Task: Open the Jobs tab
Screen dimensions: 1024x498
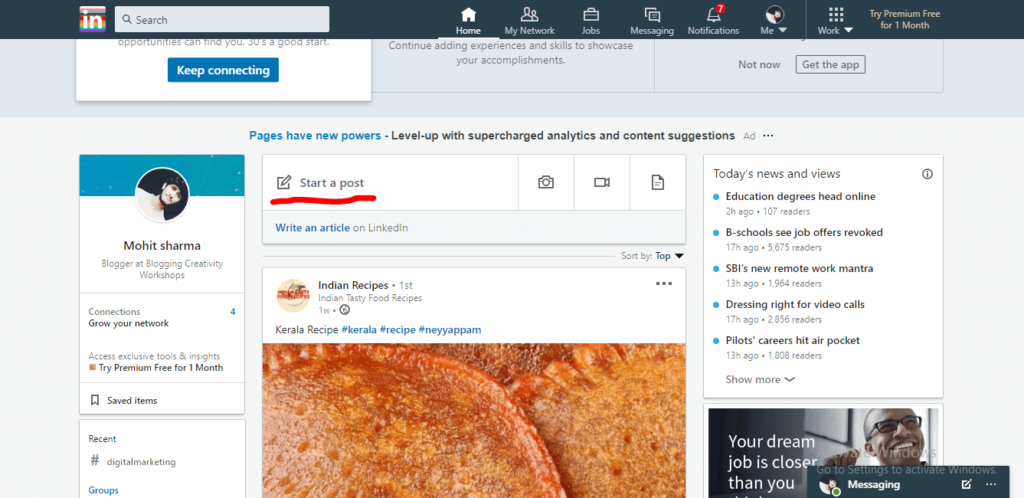Action: pyautogui.click(x=591, y=22)
